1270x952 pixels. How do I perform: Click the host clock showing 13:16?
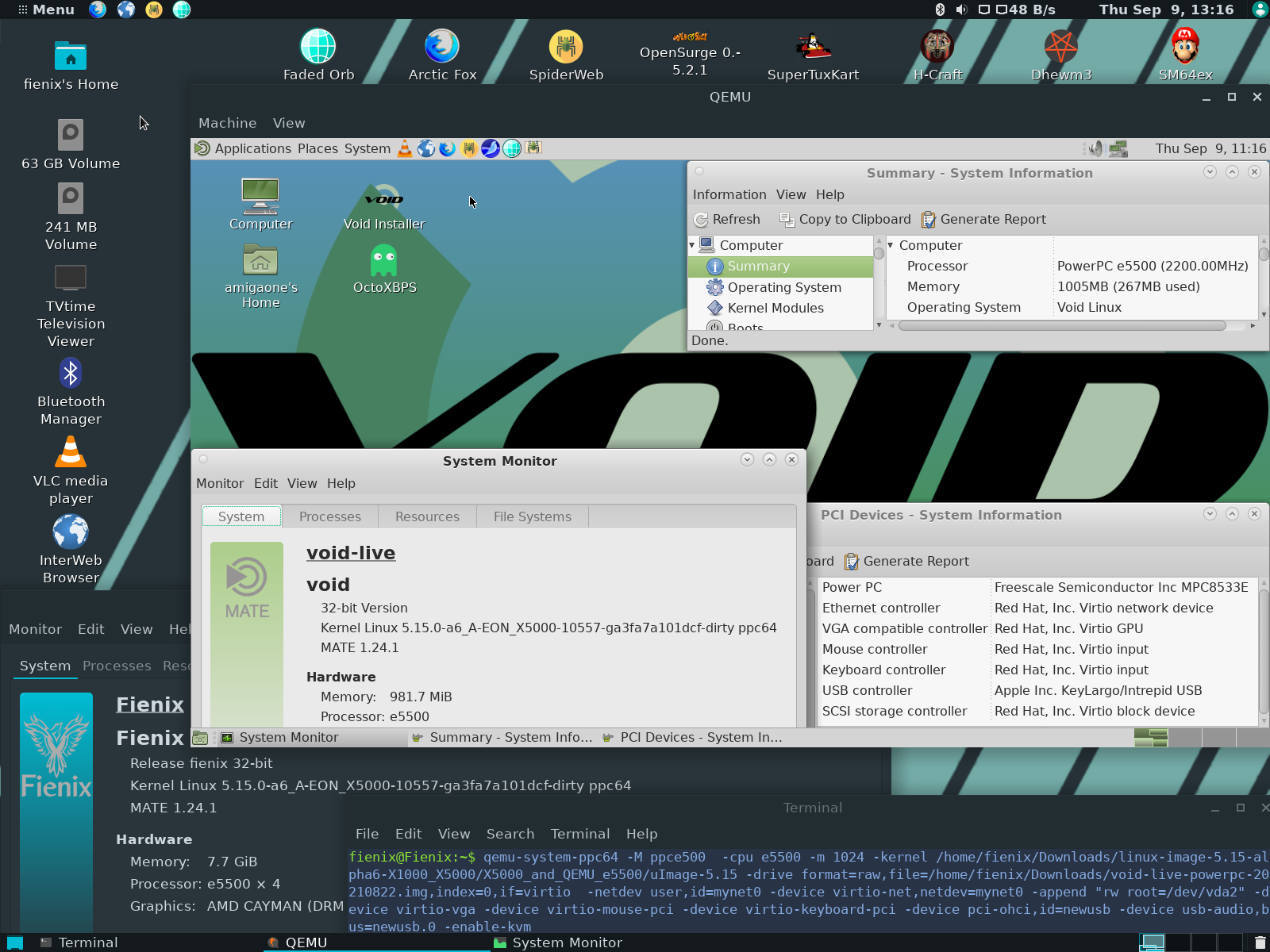[x=1166, y=10]
